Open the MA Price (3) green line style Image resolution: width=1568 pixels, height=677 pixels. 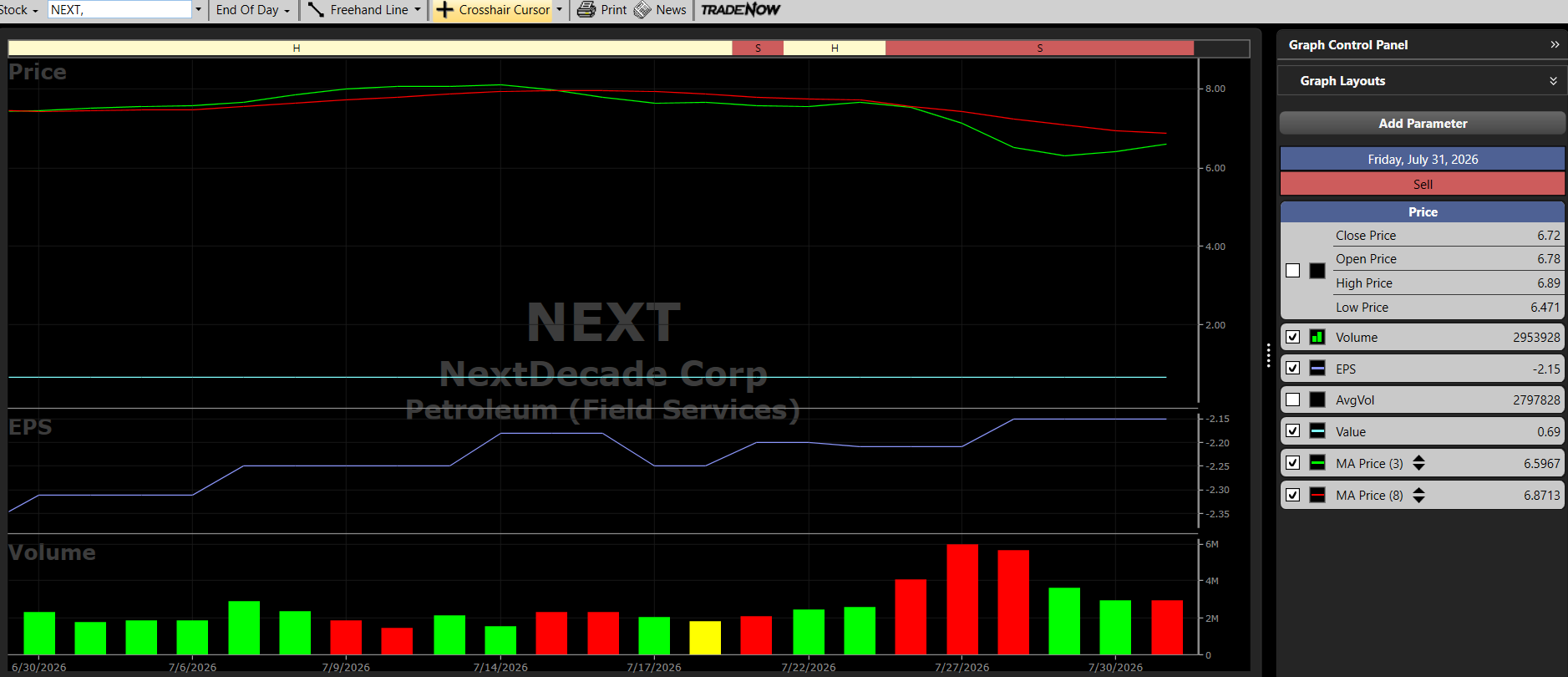(x=1317, y=463)
